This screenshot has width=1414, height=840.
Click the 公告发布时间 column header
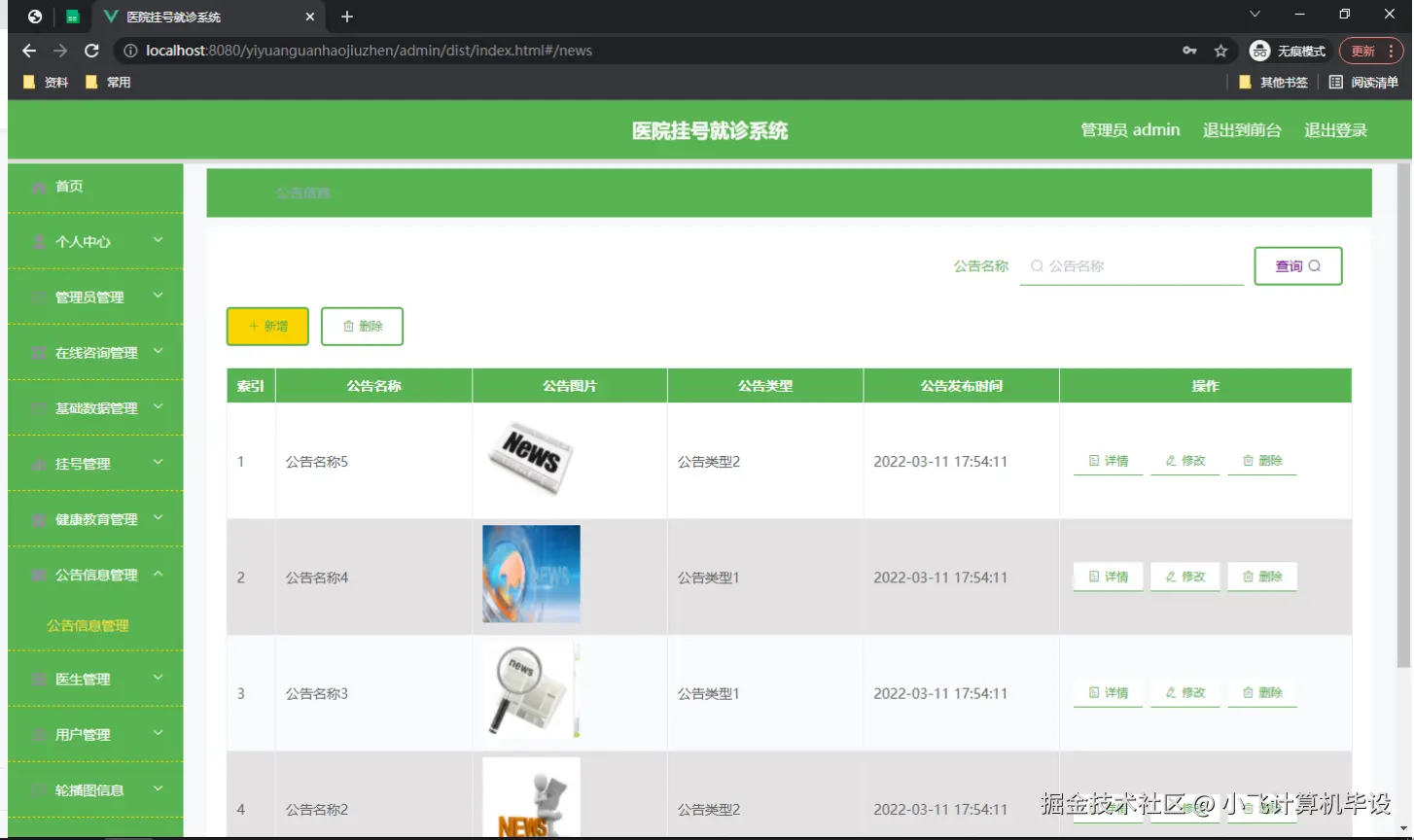tap(962, 386)
